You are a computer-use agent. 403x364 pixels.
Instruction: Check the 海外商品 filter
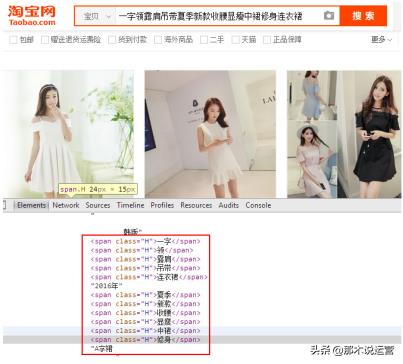click(x=158, y=40)
